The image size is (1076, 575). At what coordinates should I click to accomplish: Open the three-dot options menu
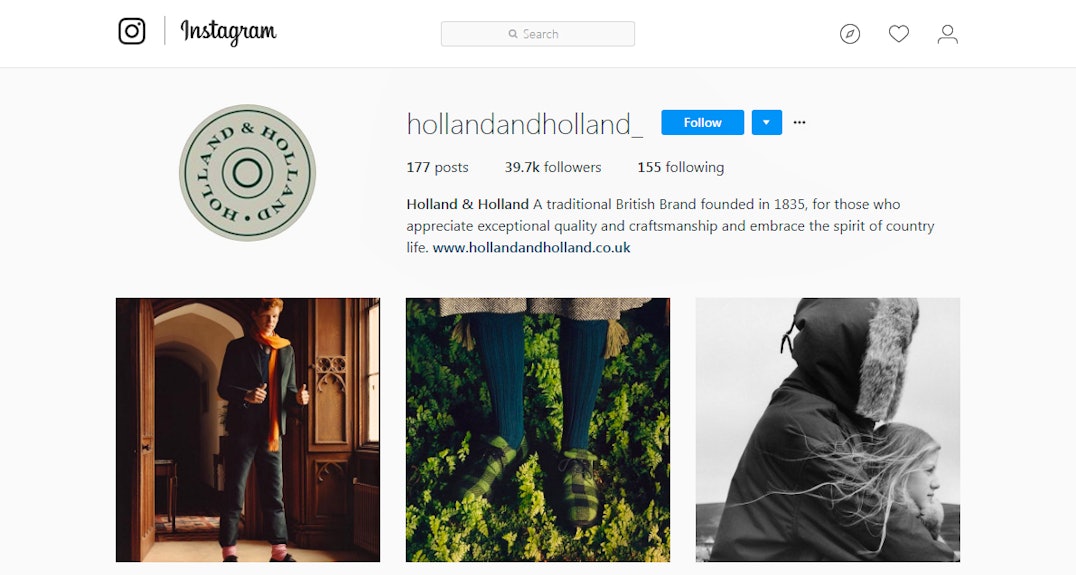[x=799, y=122]
